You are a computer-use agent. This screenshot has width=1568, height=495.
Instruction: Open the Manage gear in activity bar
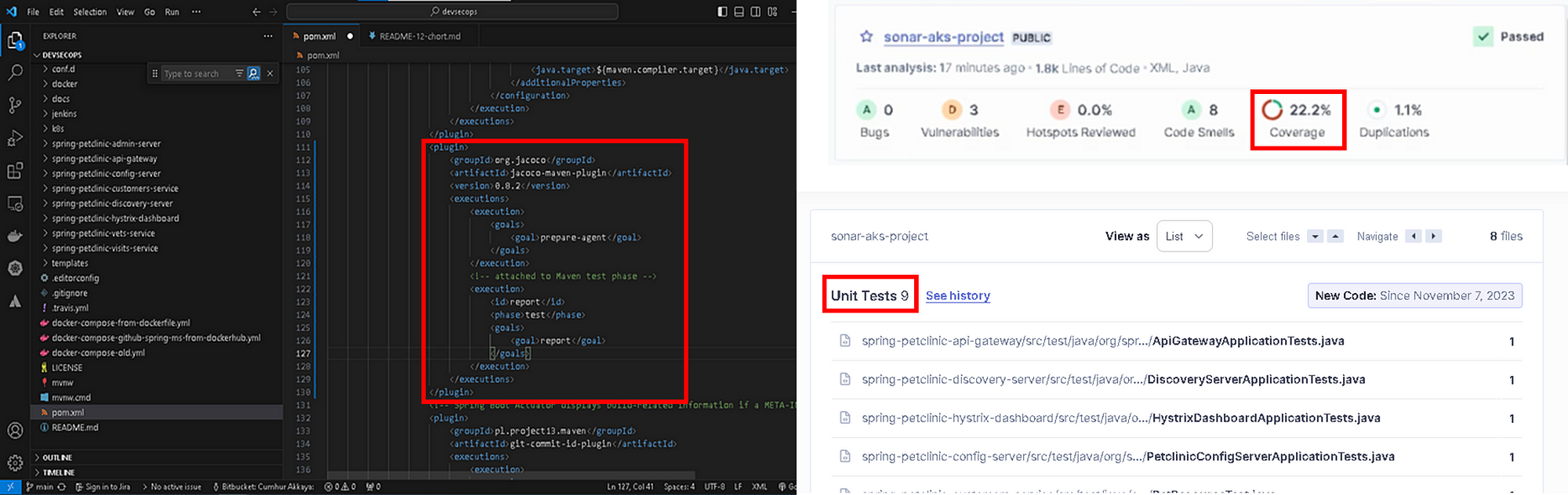point(15,463)
